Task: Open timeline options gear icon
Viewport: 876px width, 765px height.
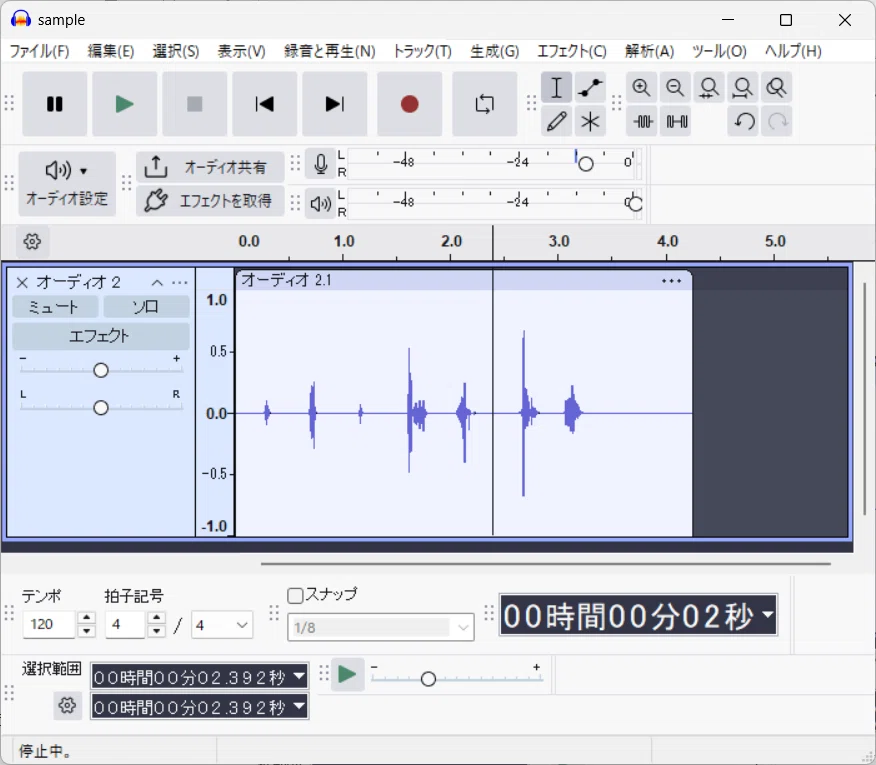Action: [32, 241]
